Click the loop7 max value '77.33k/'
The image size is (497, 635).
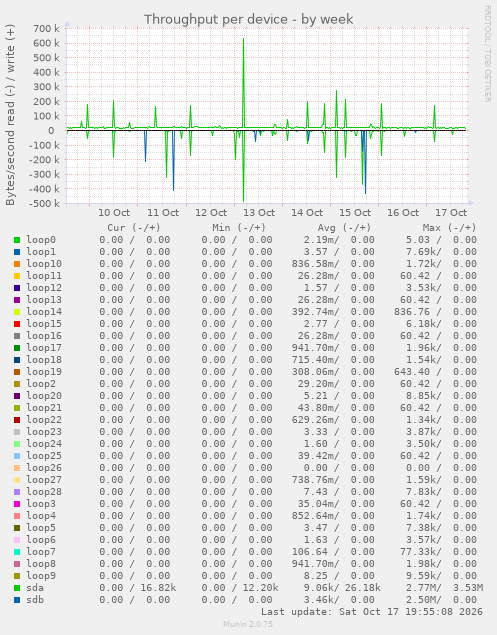pyautogui.click(x=421, y=552)
